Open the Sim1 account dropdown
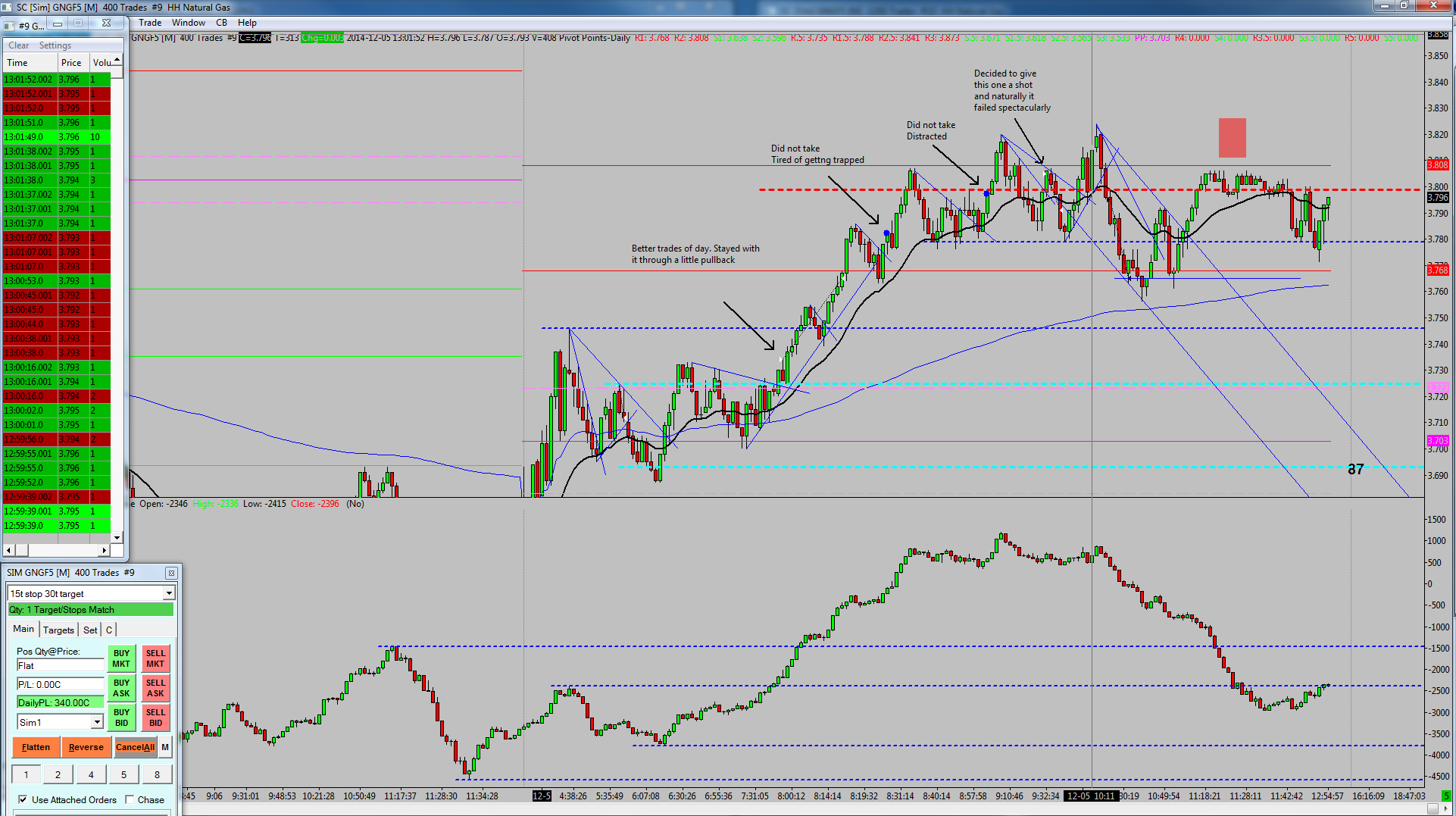Image resolution: width=1456 pixels, height=816 pixels. pyautogui.click(x=97, y=722)
